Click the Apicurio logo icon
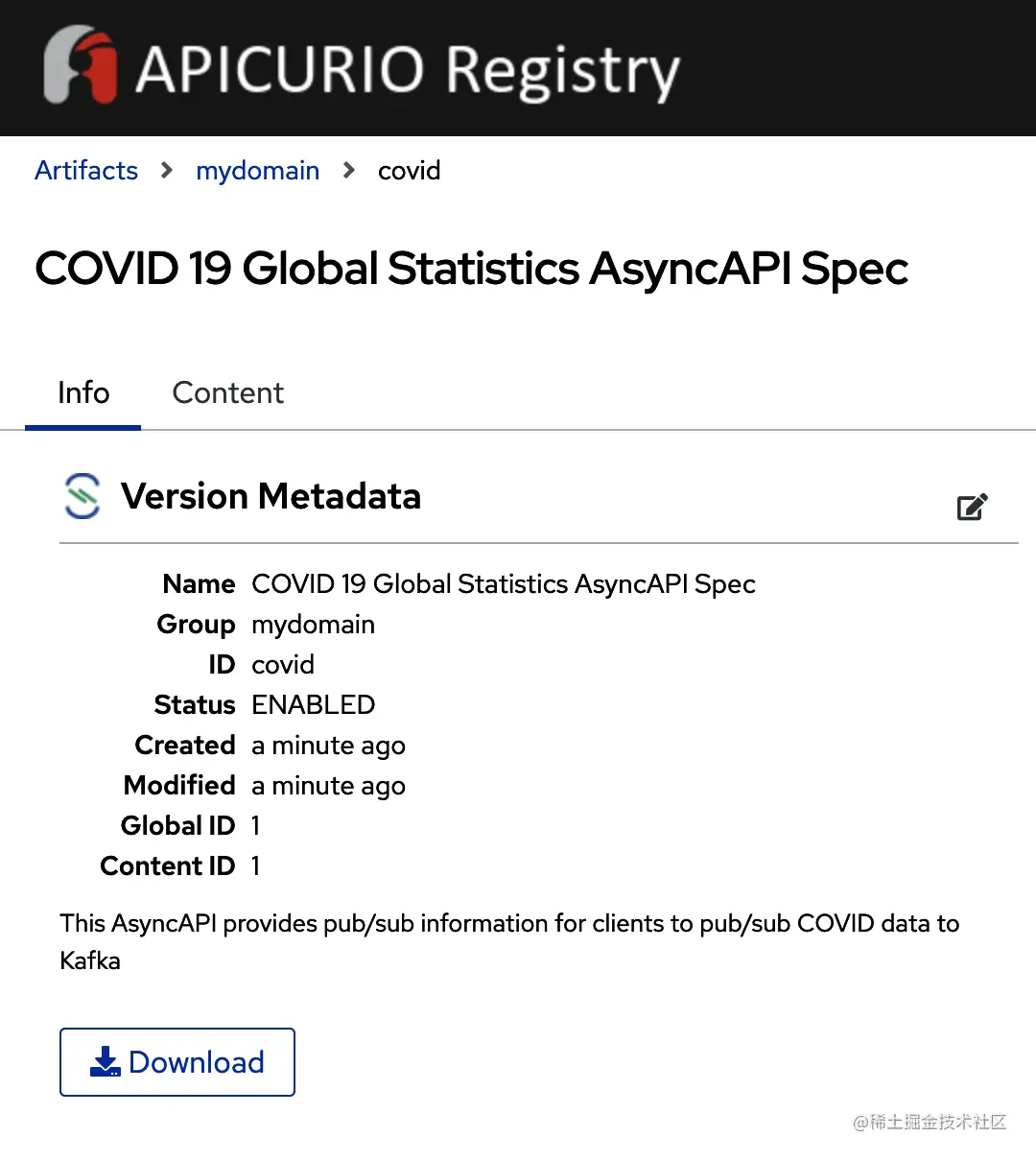This screenshot has height=1161, width=1036. (80, 65)
